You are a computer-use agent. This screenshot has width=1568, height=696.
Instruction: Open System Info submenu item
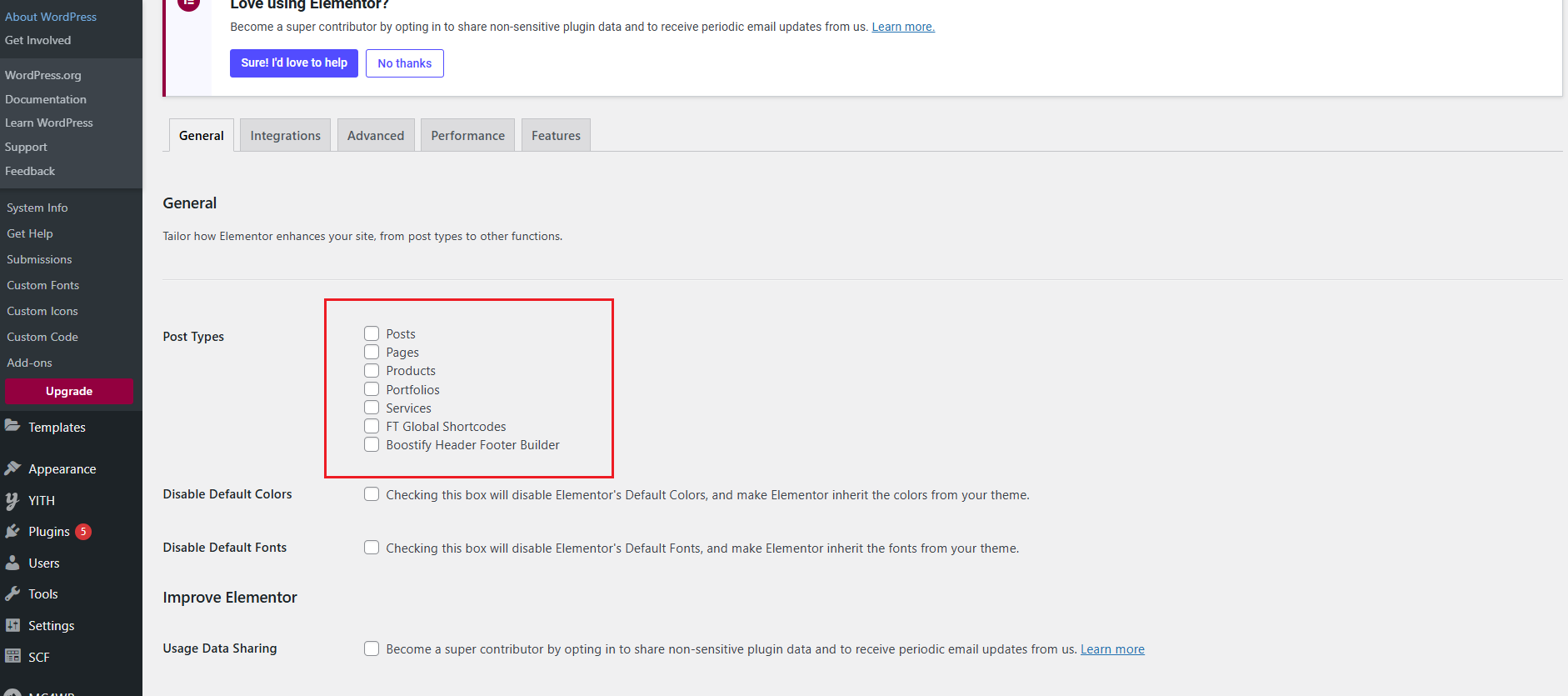point(37,208)
